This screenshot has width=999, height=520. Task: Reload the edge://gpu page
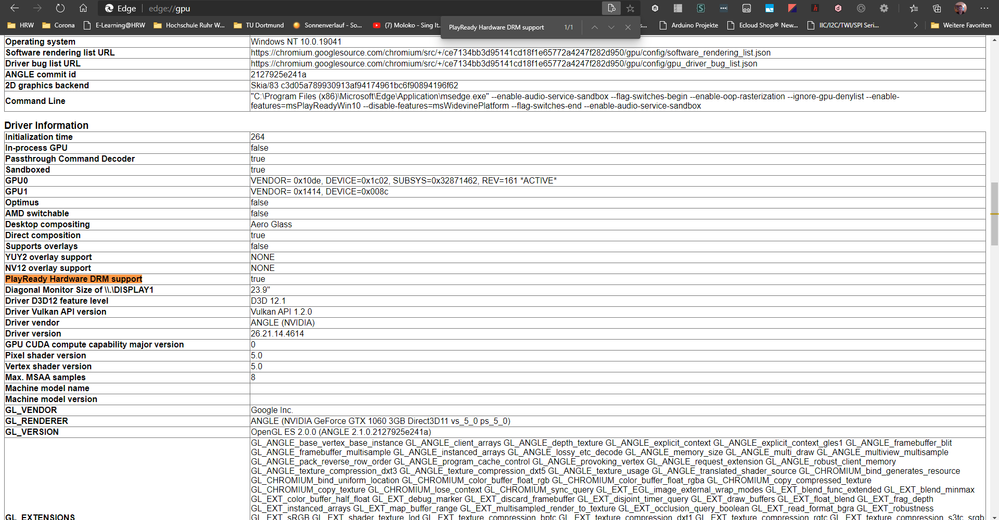coord(60,8)
